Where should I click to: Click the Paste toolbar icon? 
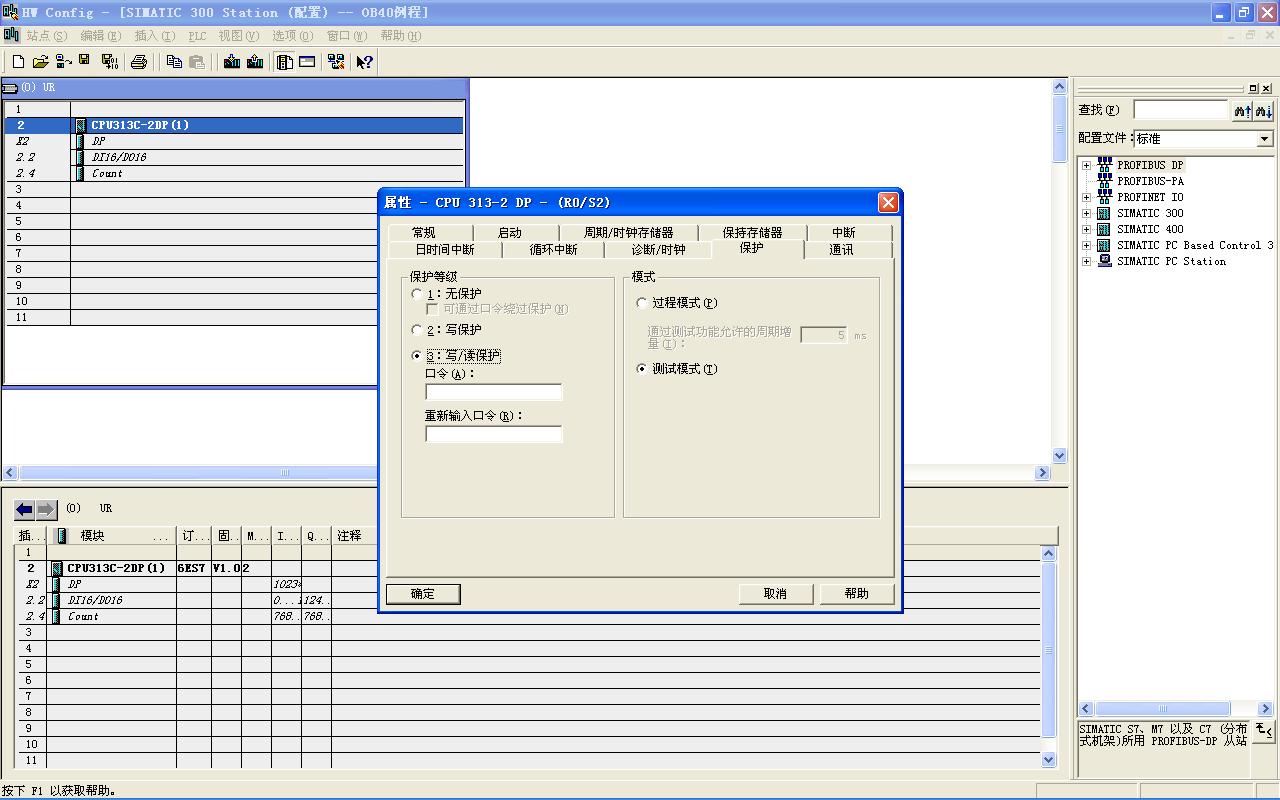point(197,62)
